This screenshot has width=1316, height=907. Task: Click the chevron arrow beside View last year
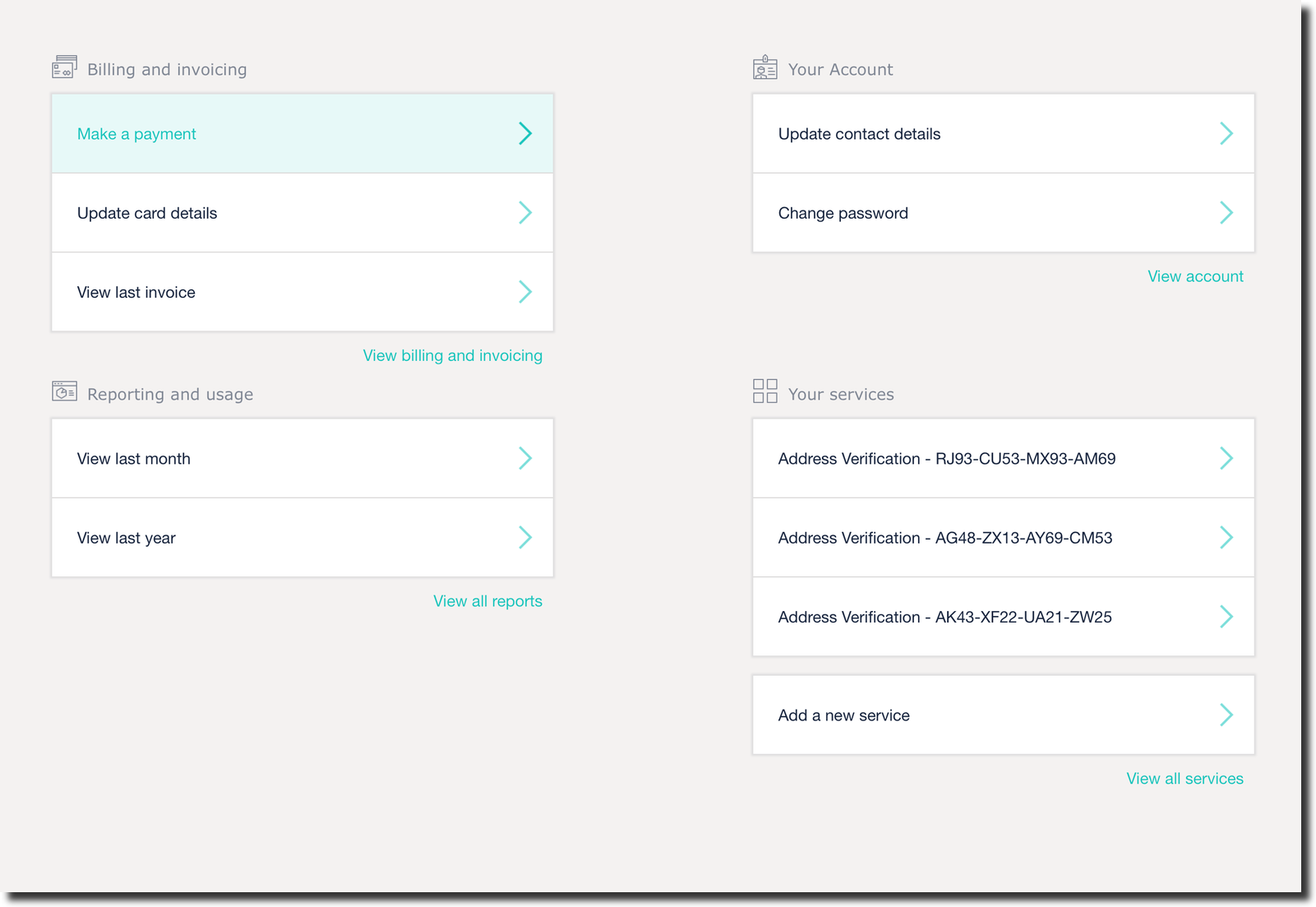click(525, 538)
